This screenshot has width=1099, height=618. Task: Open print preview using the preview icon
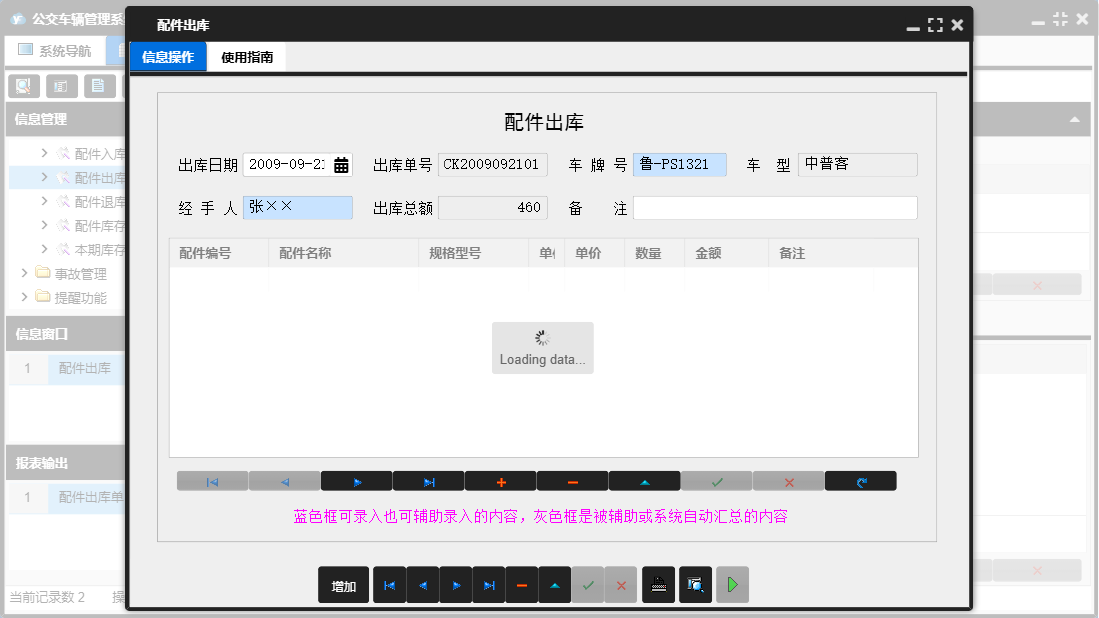point(695,585)
